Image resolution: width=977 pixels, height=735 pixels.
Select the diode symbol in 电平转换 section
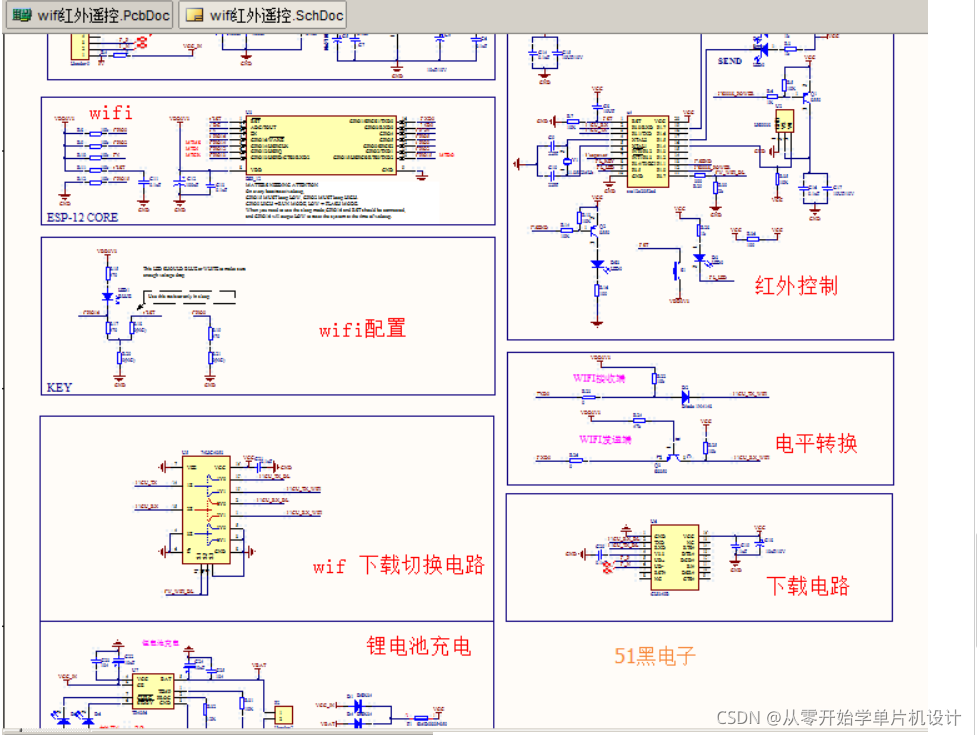[688, 397]
